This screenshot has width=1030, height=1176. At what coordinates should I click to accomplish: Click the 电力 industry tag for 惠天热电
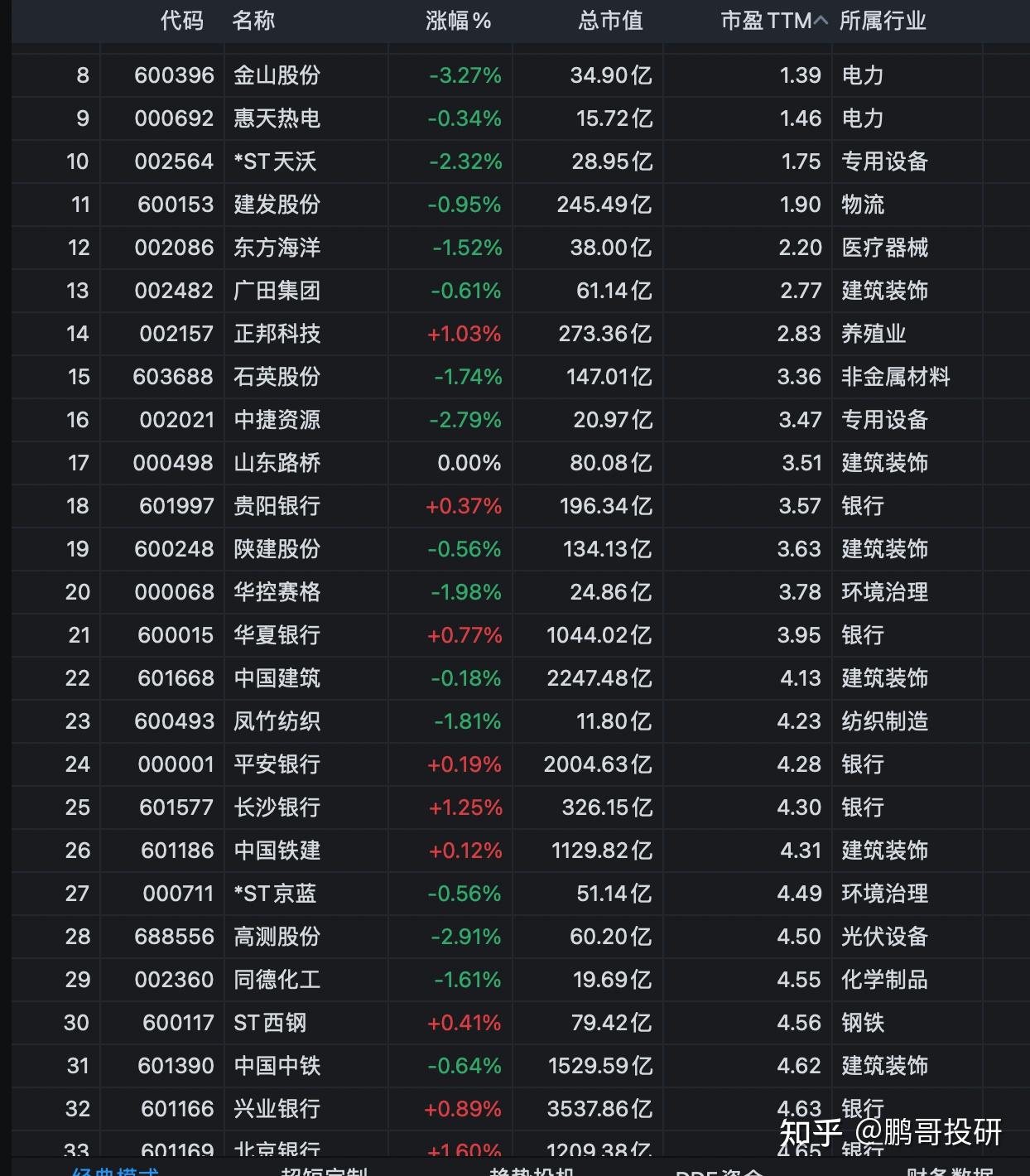[x=863, y=118]
